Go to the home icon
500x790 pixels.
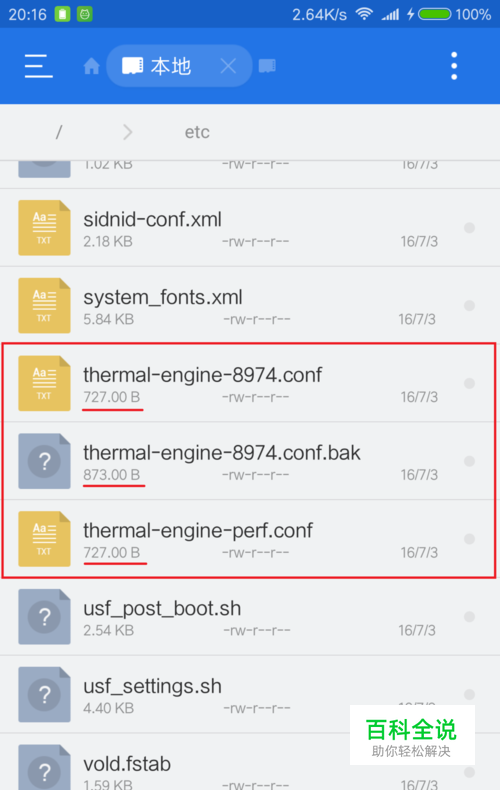click(x=91, y=66)
